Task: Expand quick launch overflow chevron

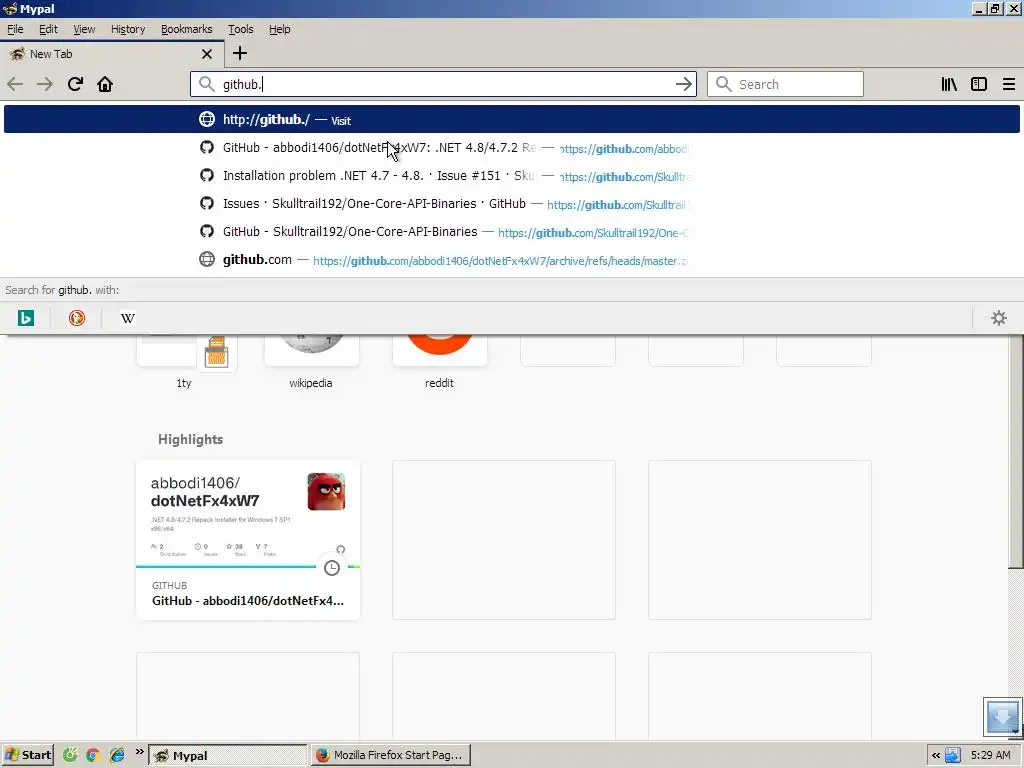Action: point(139,752)
